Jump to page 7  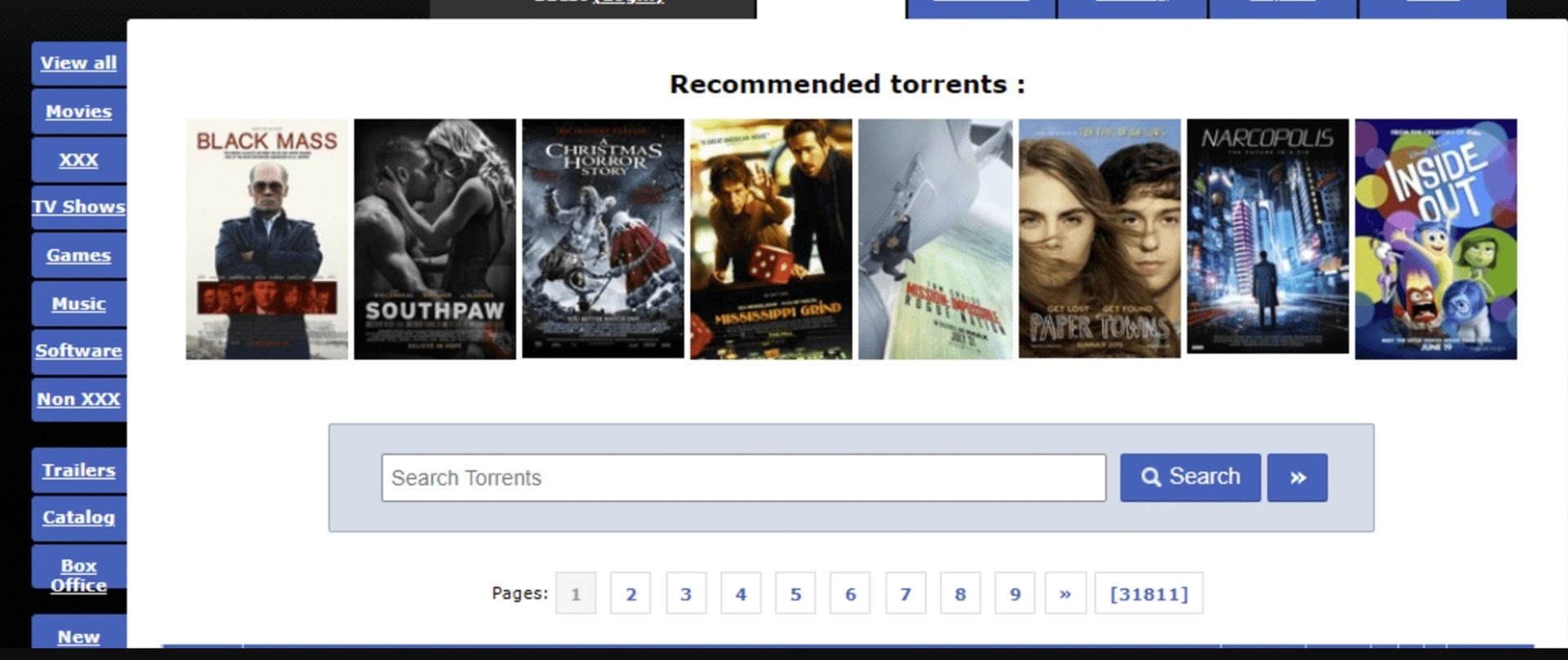tap(906, 594)
